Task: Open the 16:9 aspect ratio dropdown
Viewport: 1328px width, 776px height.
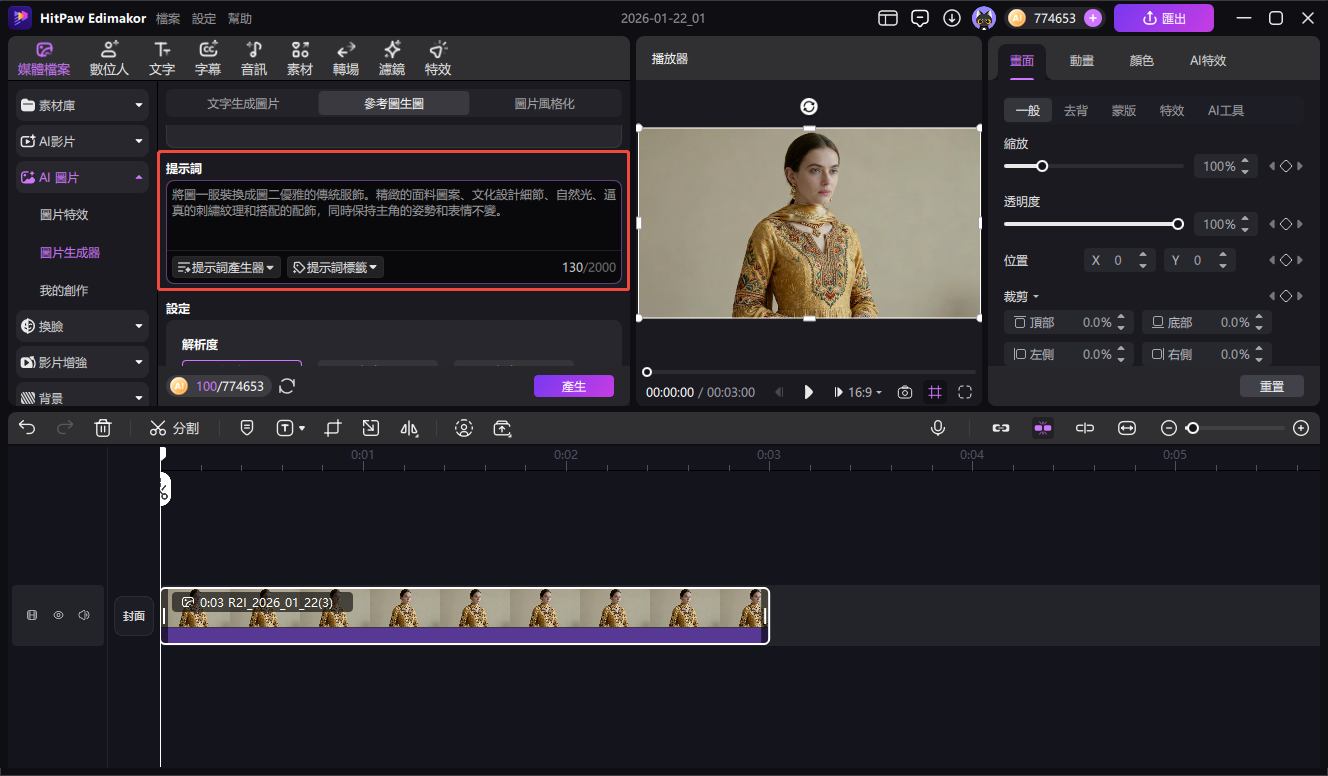Action: [858, 392]
